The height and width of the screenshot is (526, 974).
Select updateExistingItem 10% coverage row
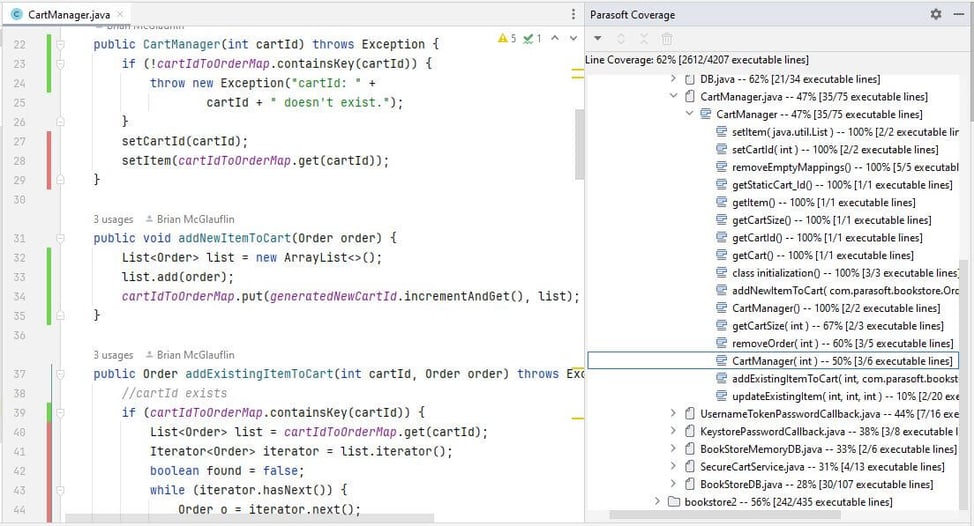(x=837, y=396)
